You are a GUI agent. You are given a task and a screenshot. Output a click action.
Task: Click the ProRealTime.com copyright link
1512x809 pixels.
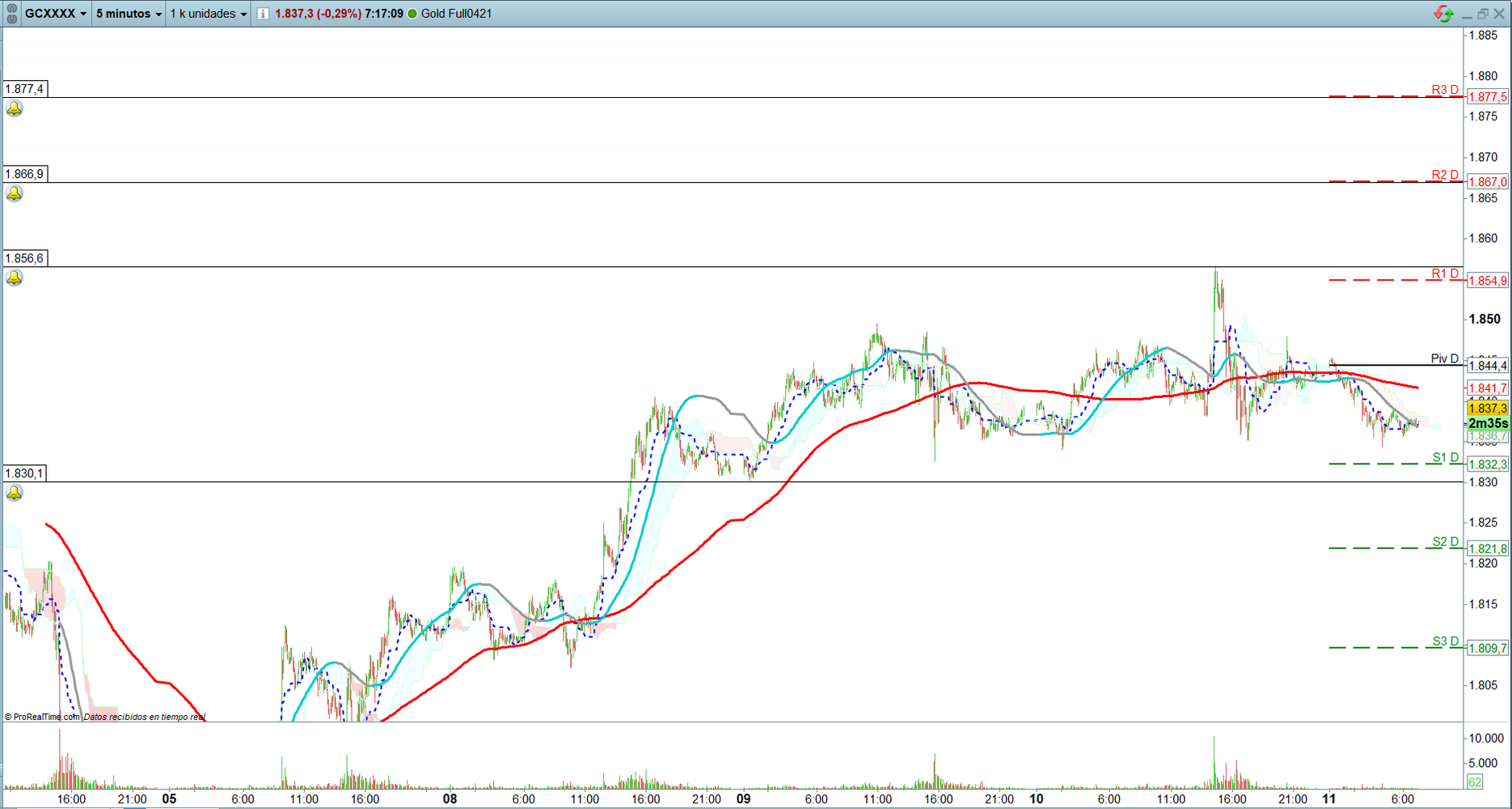pyautogui.click(x=46, y=717)
